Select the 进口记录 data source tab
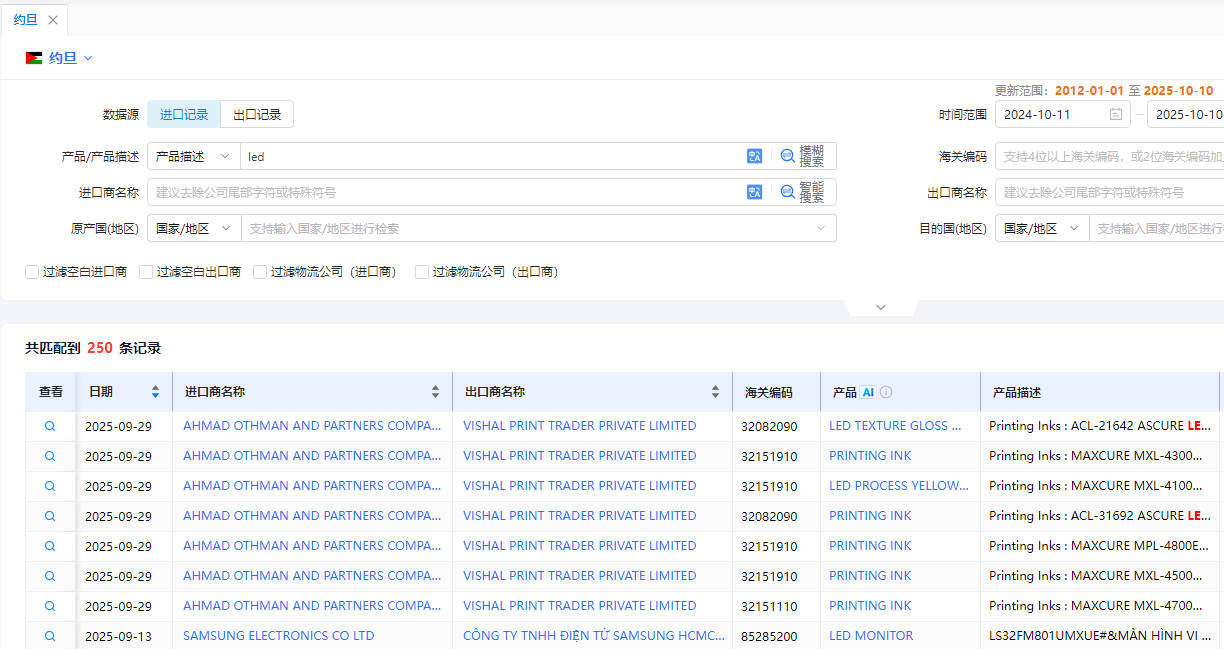The height and width of the screenshot is (649, 1224). pos(184,114)
